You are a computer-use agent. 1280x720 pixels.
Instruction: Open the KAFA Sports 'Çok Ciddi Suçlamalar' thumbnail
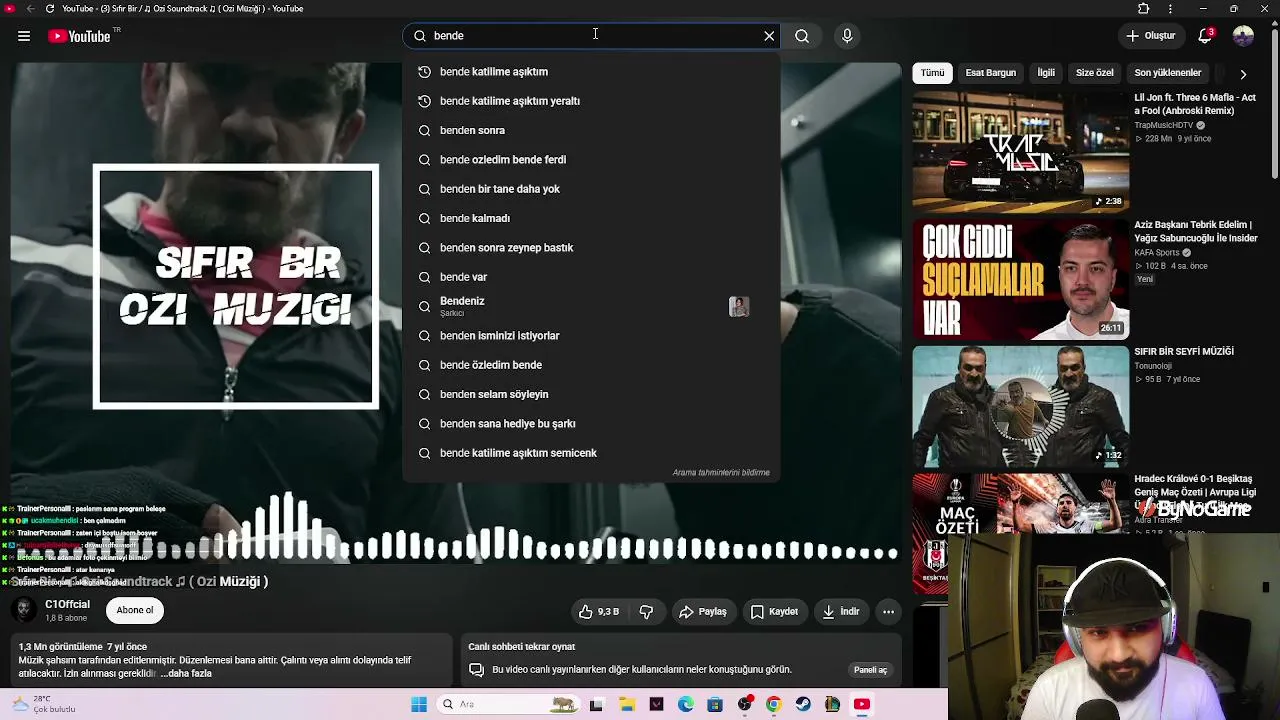(1020, 279)
